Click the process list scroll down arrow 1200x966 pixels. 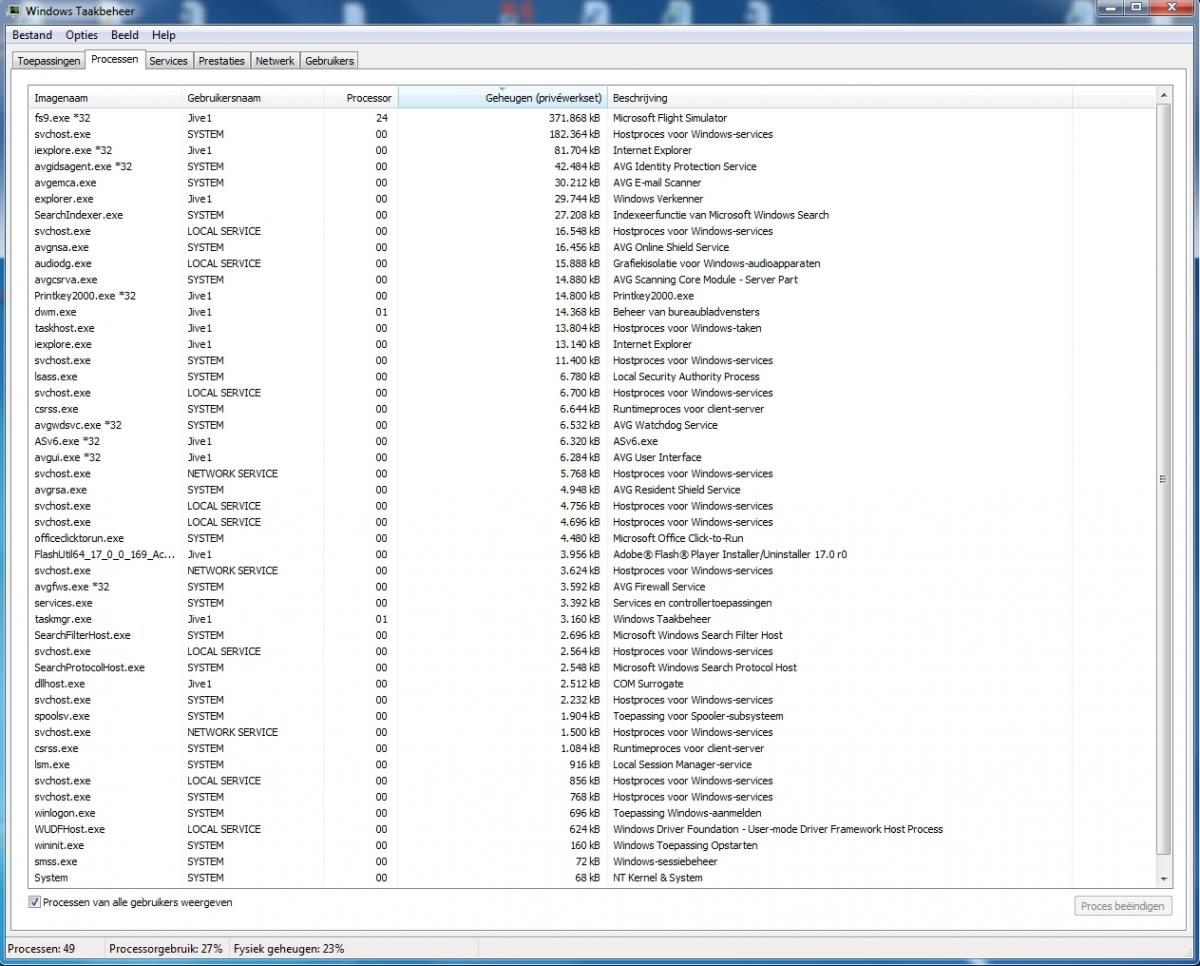tap(1163, 878)
